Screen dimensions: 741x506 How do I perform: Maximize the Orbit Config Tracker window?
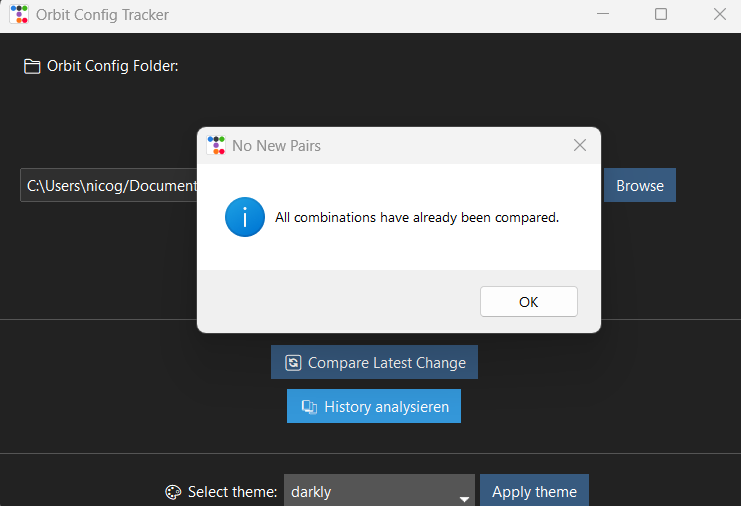[661, 14]
